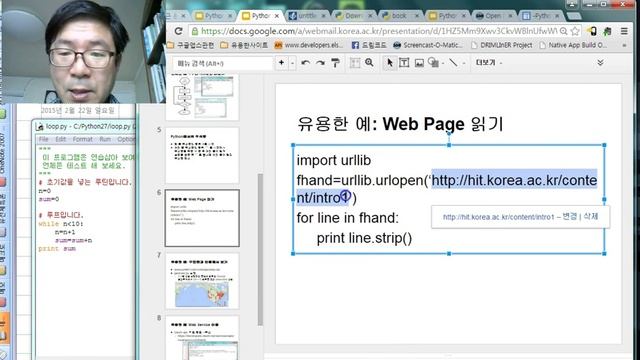Open new slide layout dropdown arrow
Image resolution: width=640 pixels, height=360 pixels.
[292, 63]
